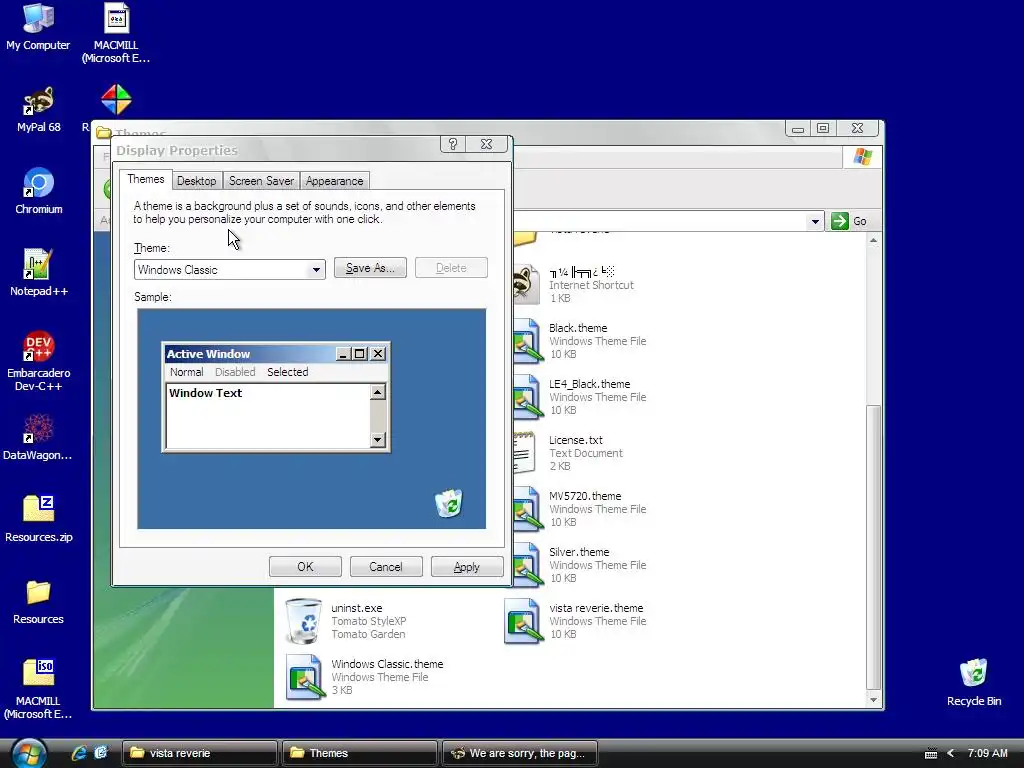The image size is (1024, 768).
Task: Click the scroll down arrow in Themes window
Action: (874, 699)
